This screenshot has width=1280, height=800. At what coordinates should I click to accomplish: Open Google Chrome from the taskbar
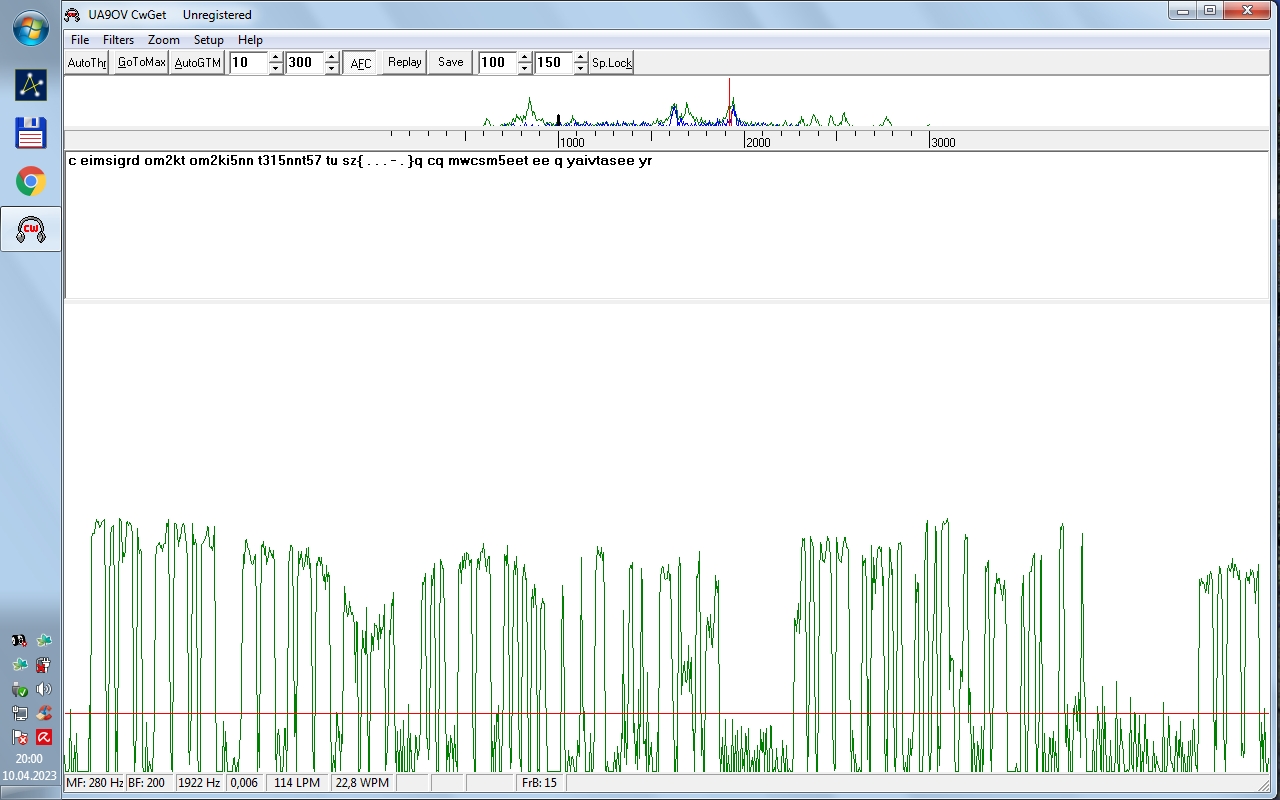click(30, 181)
